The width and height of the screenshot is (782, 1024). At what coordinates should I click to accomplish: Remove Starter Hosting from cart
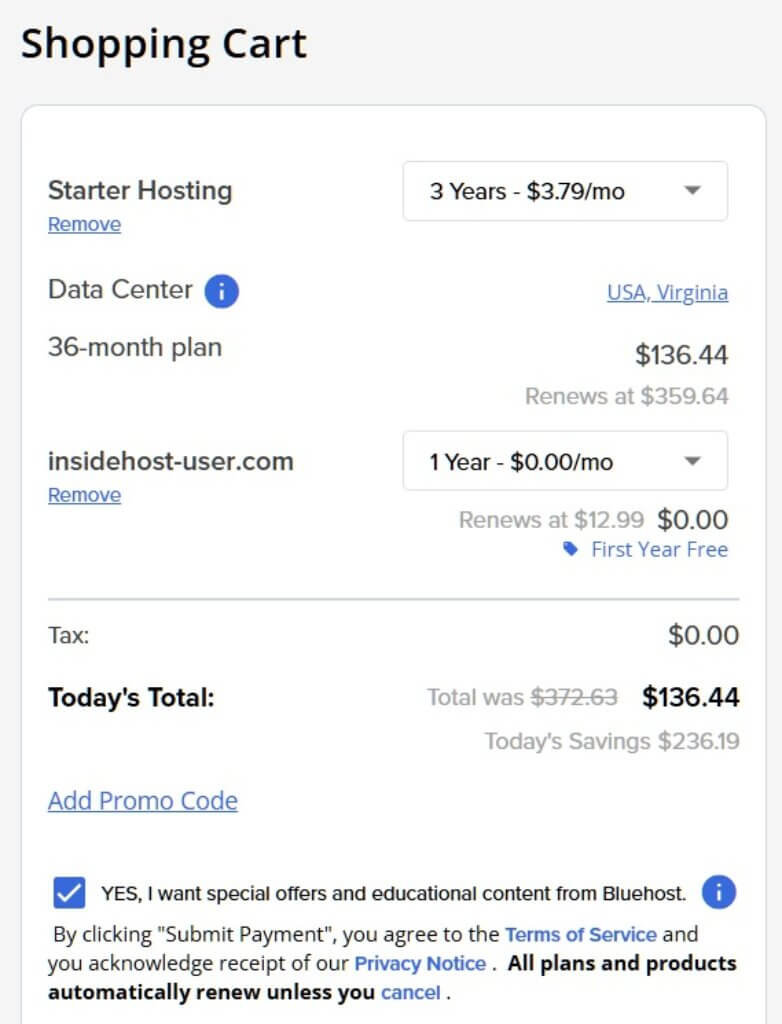84,224
